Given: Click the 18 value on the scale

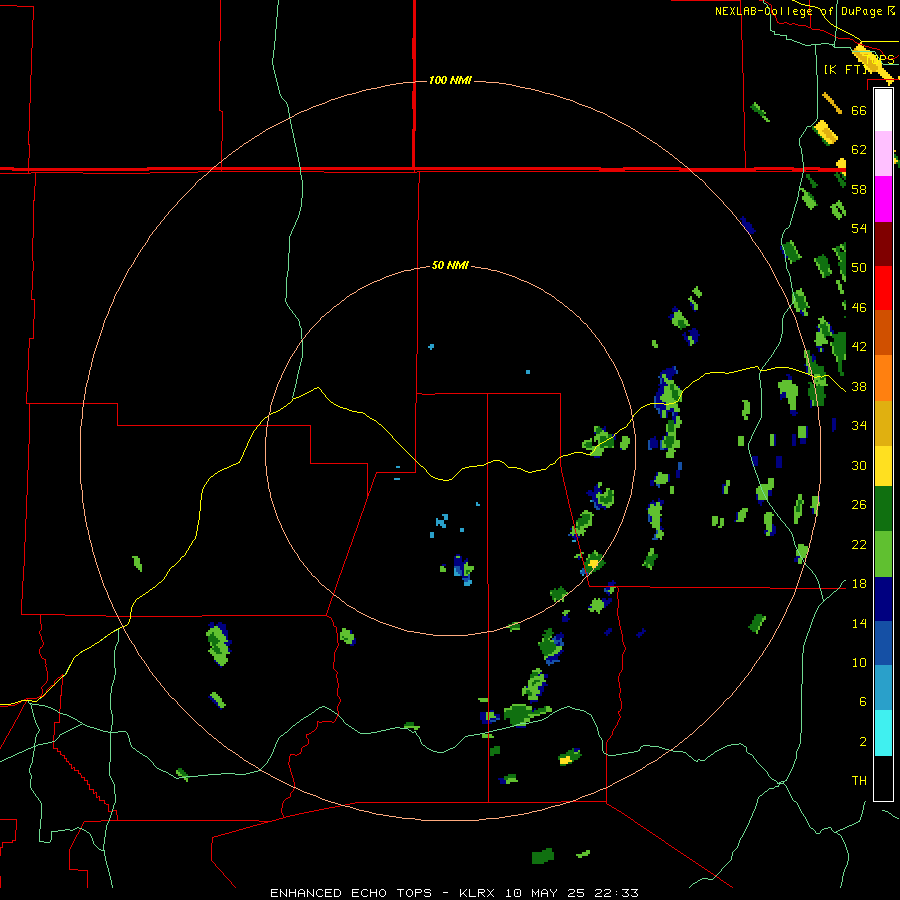Looking at the screenshot, I should pos(859,584).
